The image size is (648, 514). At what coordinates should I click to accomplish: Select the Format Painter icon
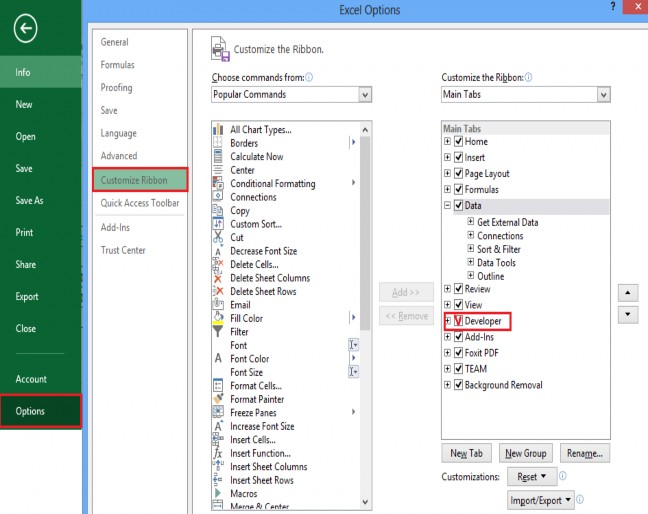[219, 399]
